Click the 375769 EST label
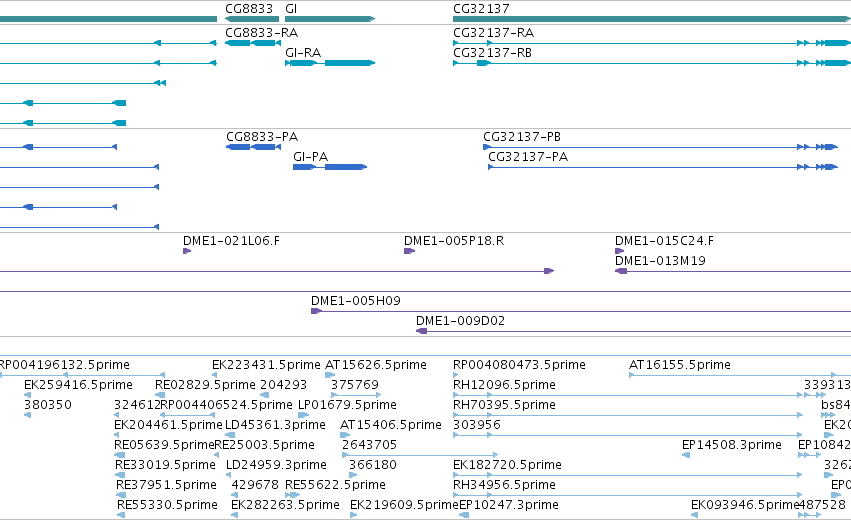The height and width of the screenshot is (520, 851). [x=354, y=385]
